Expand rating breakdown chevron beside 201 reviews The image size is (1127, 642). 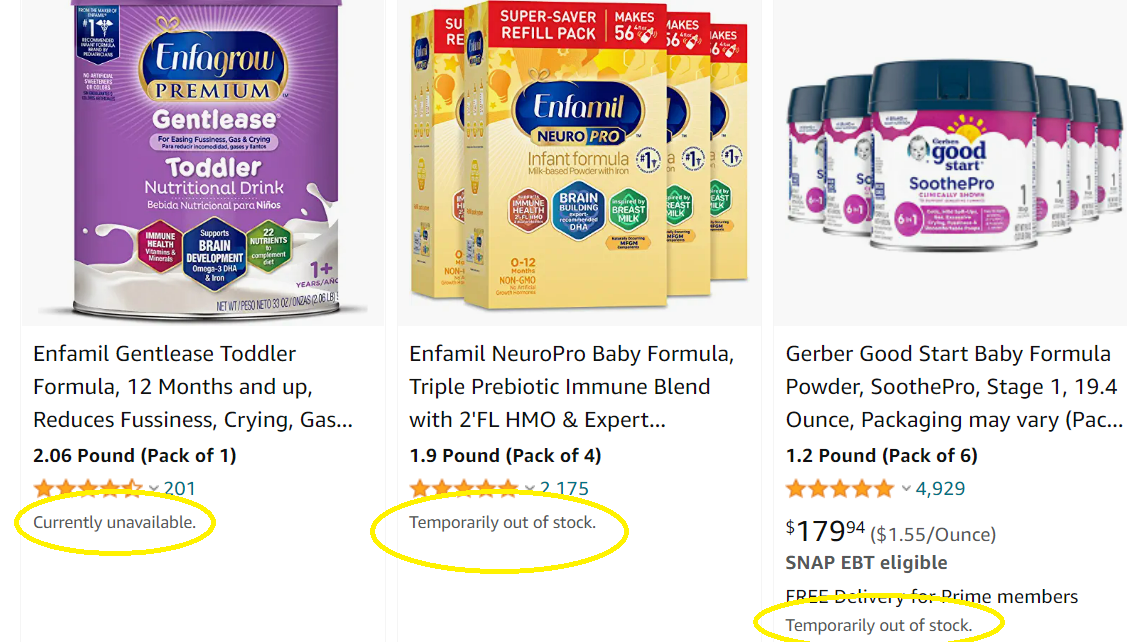click(x=154, y=489)
